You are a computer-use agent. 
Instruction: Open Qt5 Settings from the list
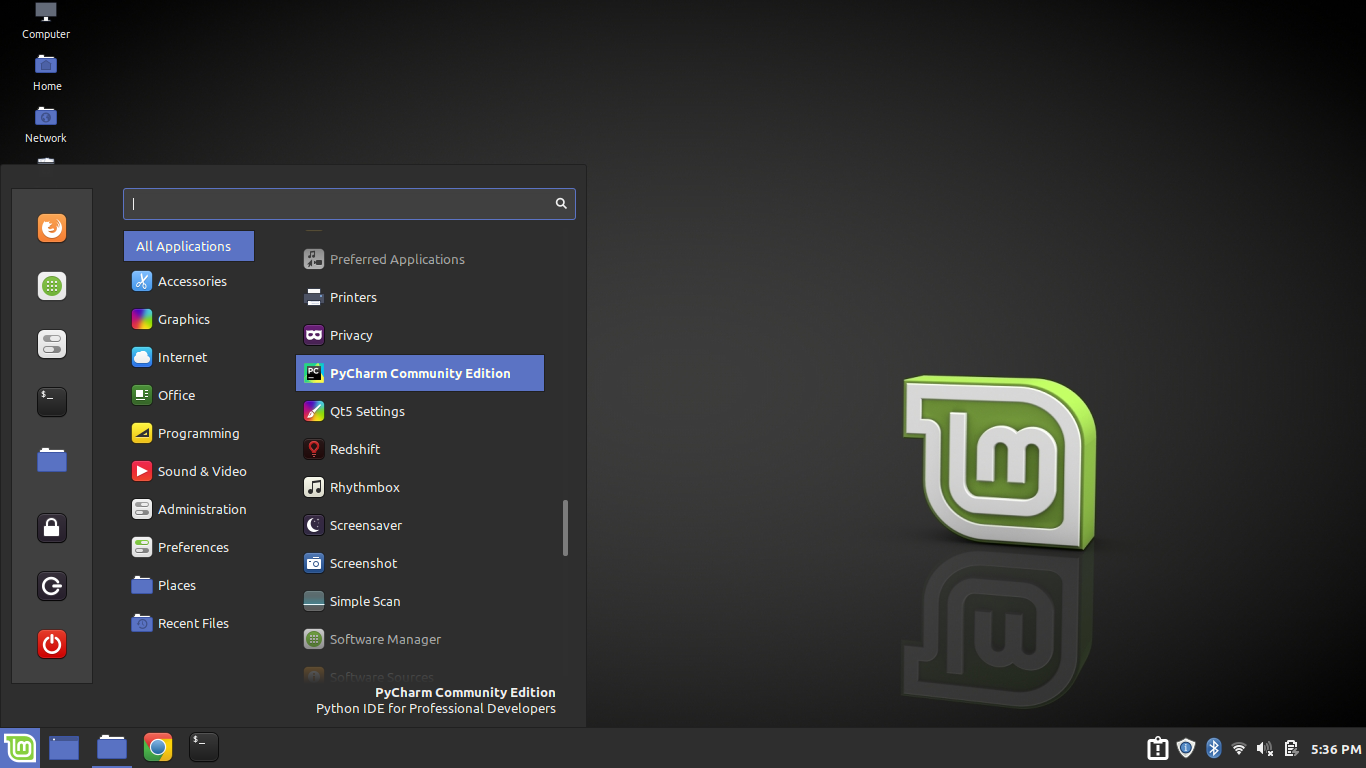pyautogui.click(x=420, y=412)
